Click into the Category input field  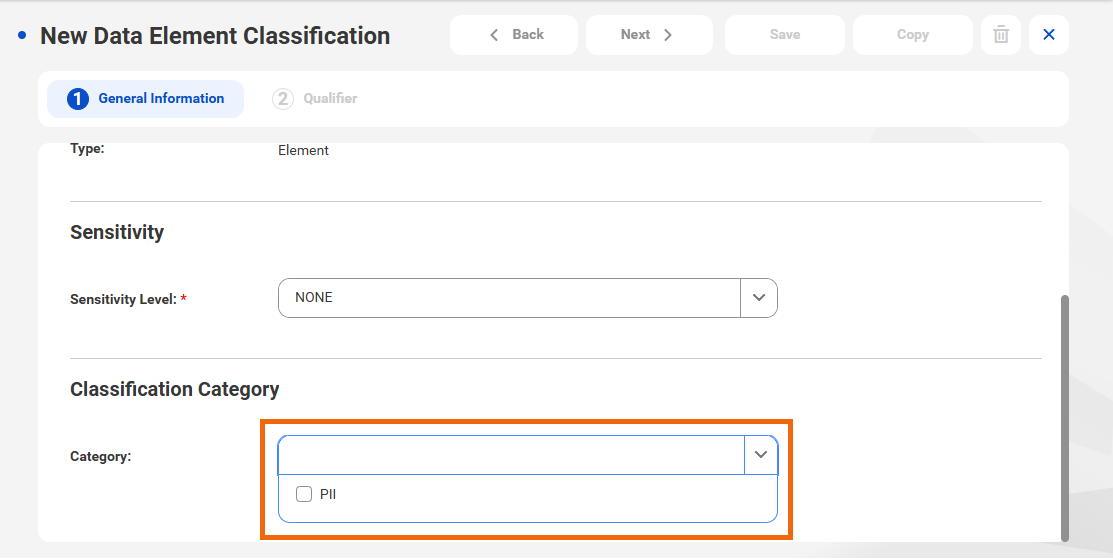tap(511, 454)
